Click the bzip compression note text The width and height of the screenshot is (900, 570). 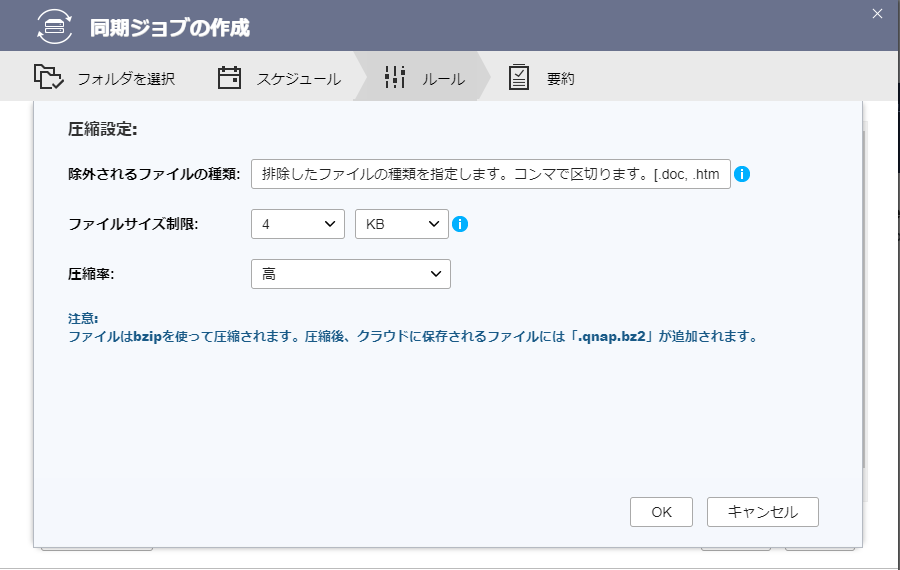pyautogui.click(x=412, y=337)
